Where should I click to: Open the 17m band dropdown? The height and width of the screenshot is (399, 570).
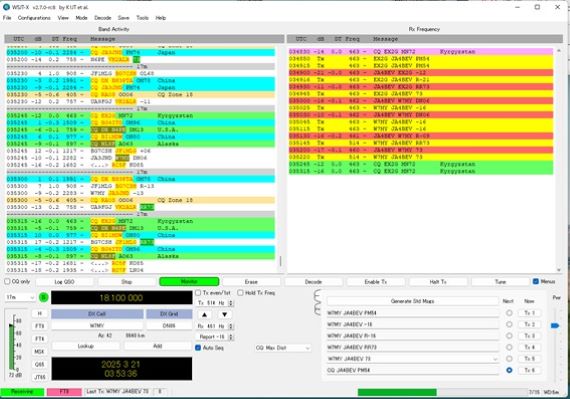(20, 297)
